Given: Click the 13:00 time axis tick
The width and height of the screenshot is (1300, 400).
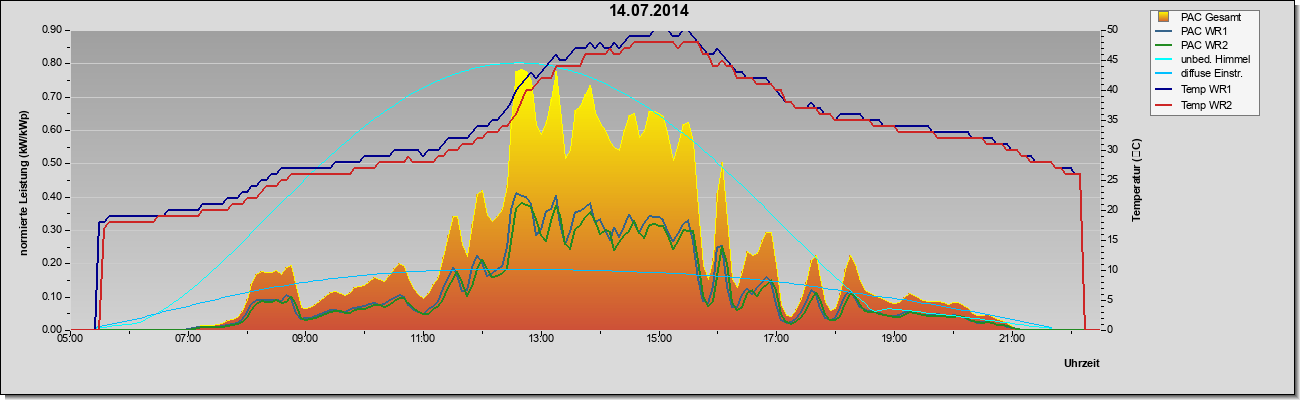Looking at the screenshot, I should [540, 340].
